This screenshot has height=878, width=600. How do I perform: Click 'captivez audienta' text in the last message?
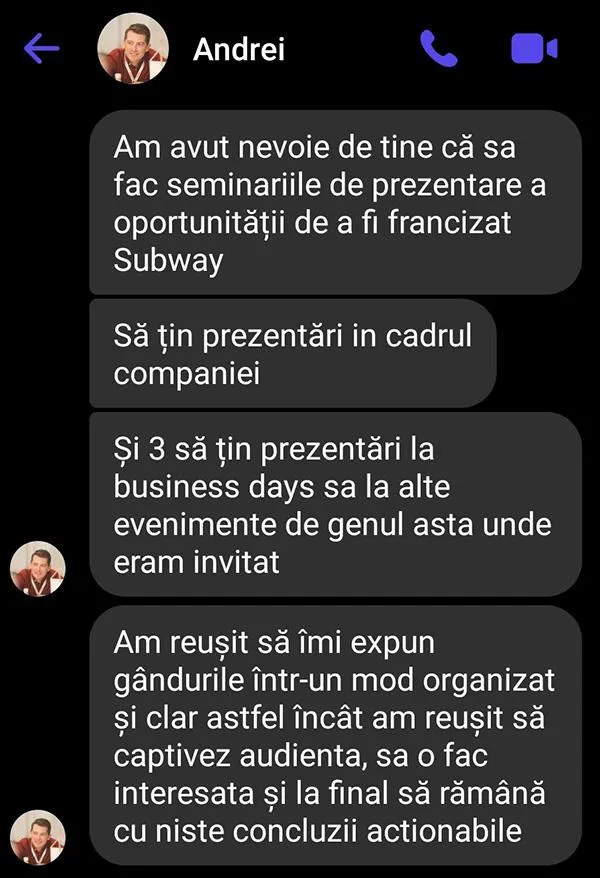coord(241,756)
